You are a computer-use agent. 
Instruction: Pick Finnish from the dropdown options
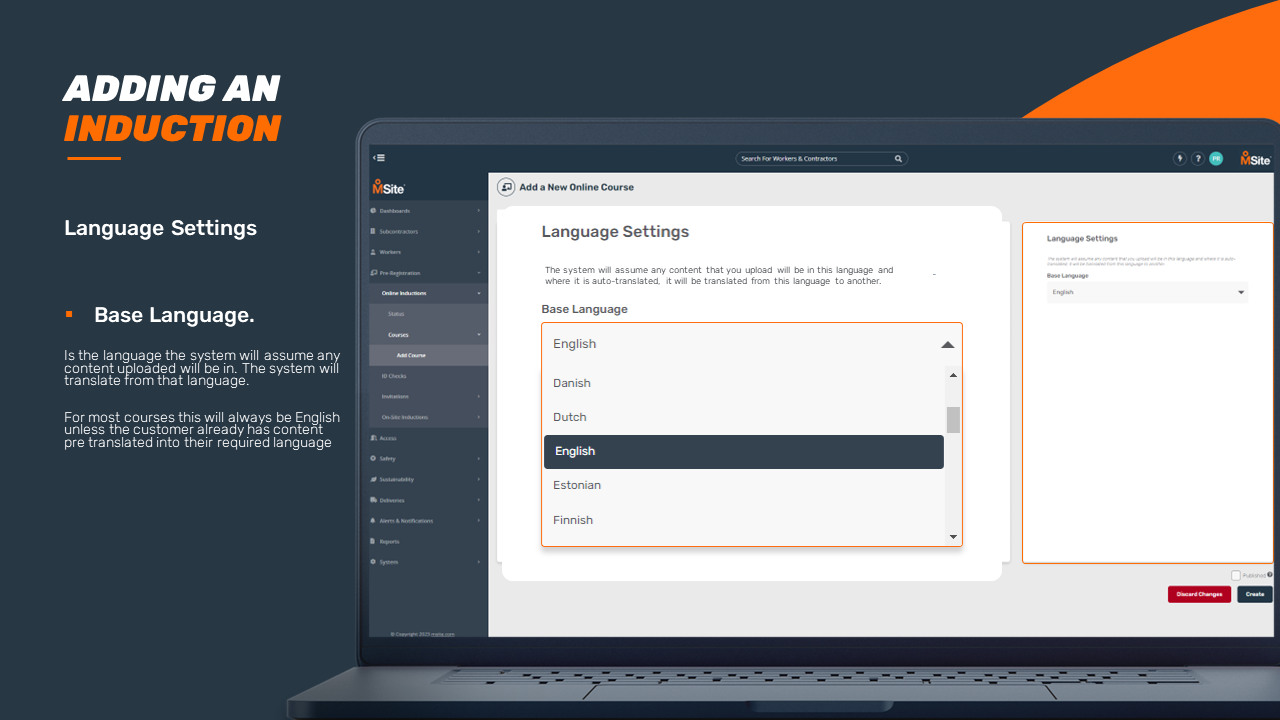(x=573, y=520)
